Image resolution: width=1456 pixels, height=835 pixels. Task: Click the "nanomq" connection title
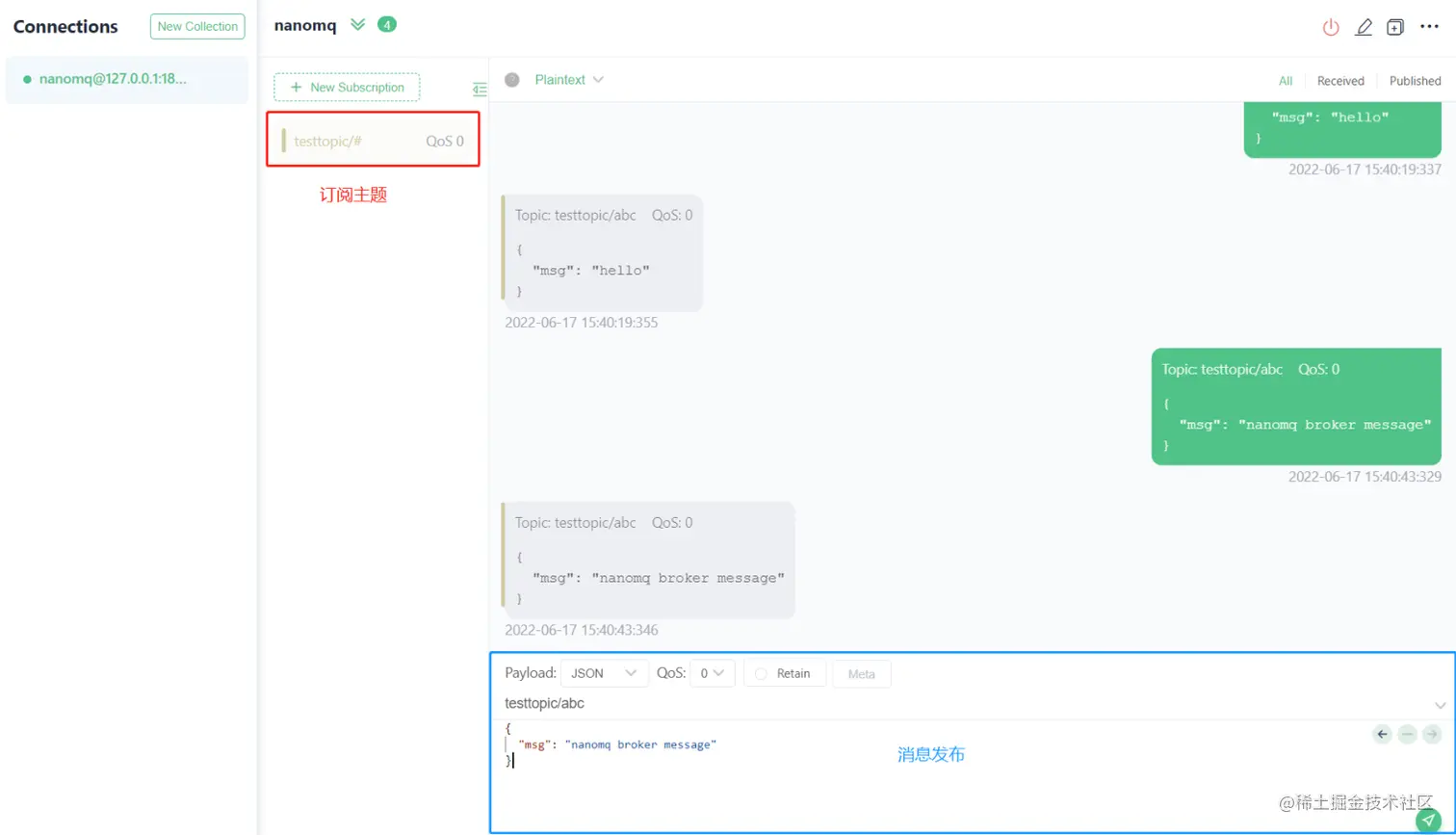pos(305,26)
